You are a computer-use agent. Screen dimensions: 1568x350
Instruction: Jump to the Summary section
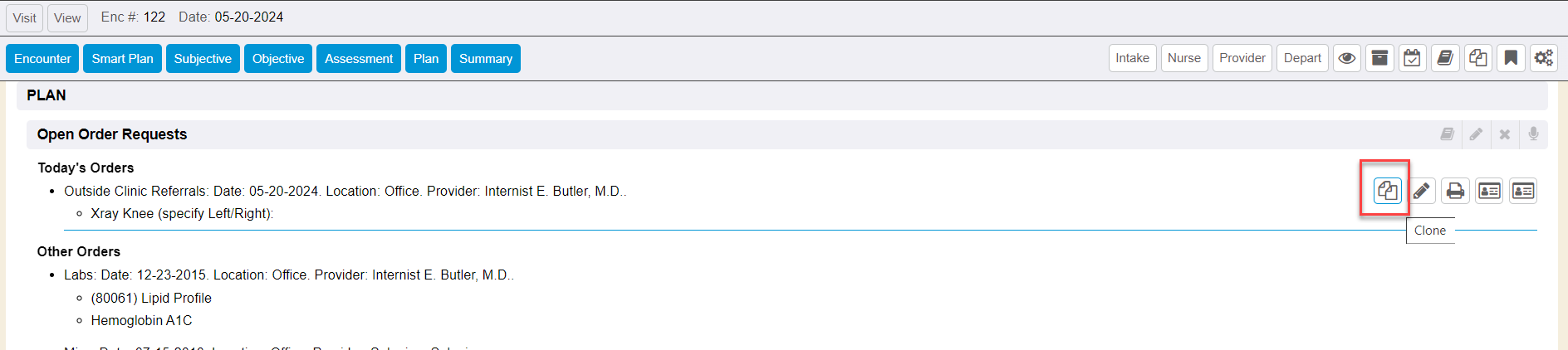click(485, 59)
